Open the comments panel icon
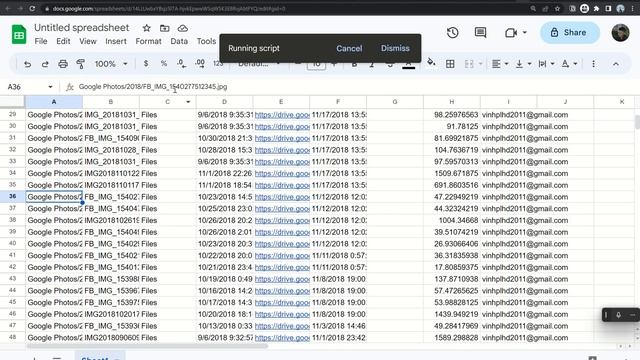640x360 pixels. click(480, 33)
